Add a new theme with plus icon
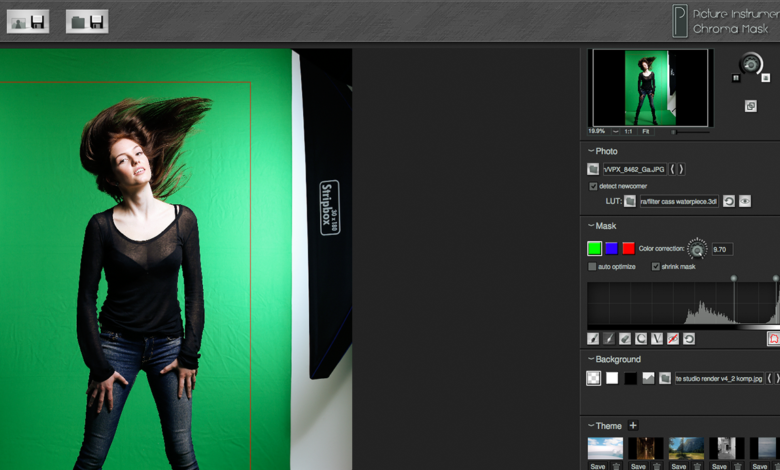 (x=632, y=426)
